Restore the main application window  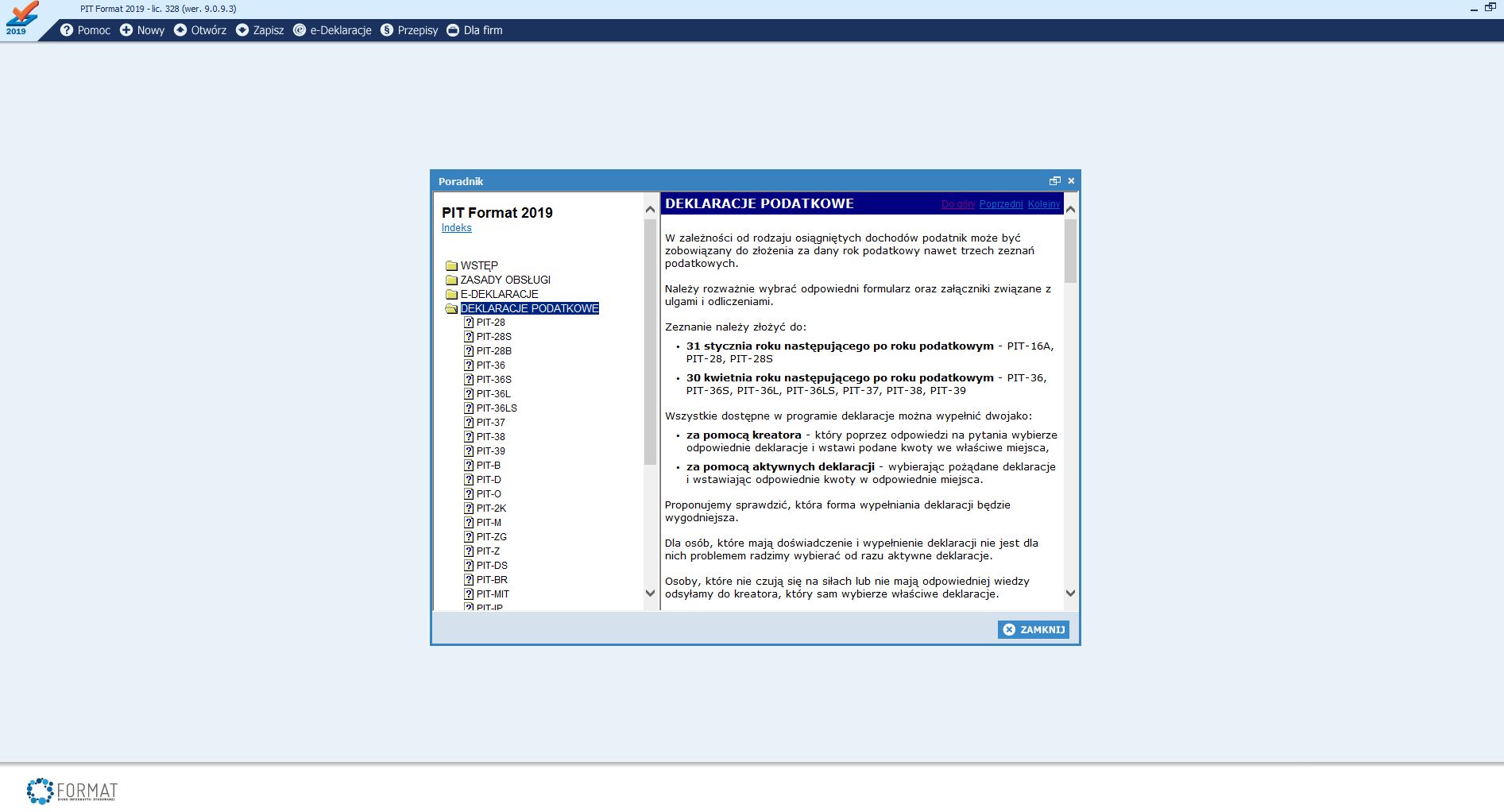(1490, 7)
